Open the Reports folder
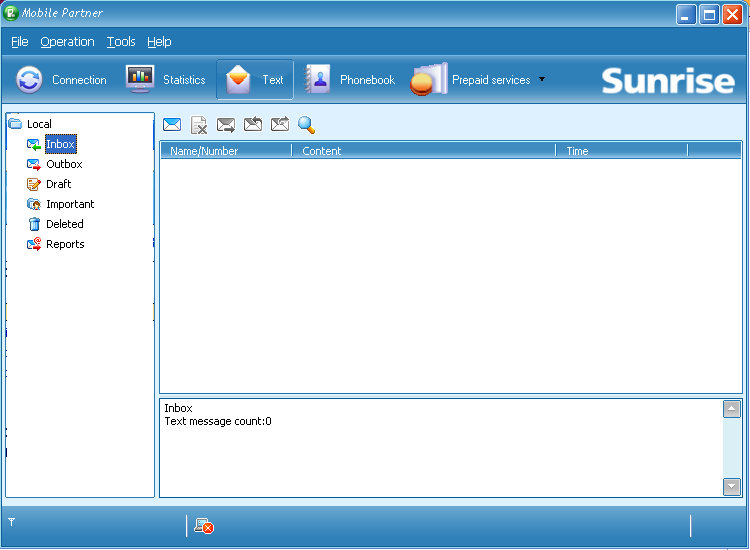This screenshot has height=550, width=750. [x=65, y=244]
